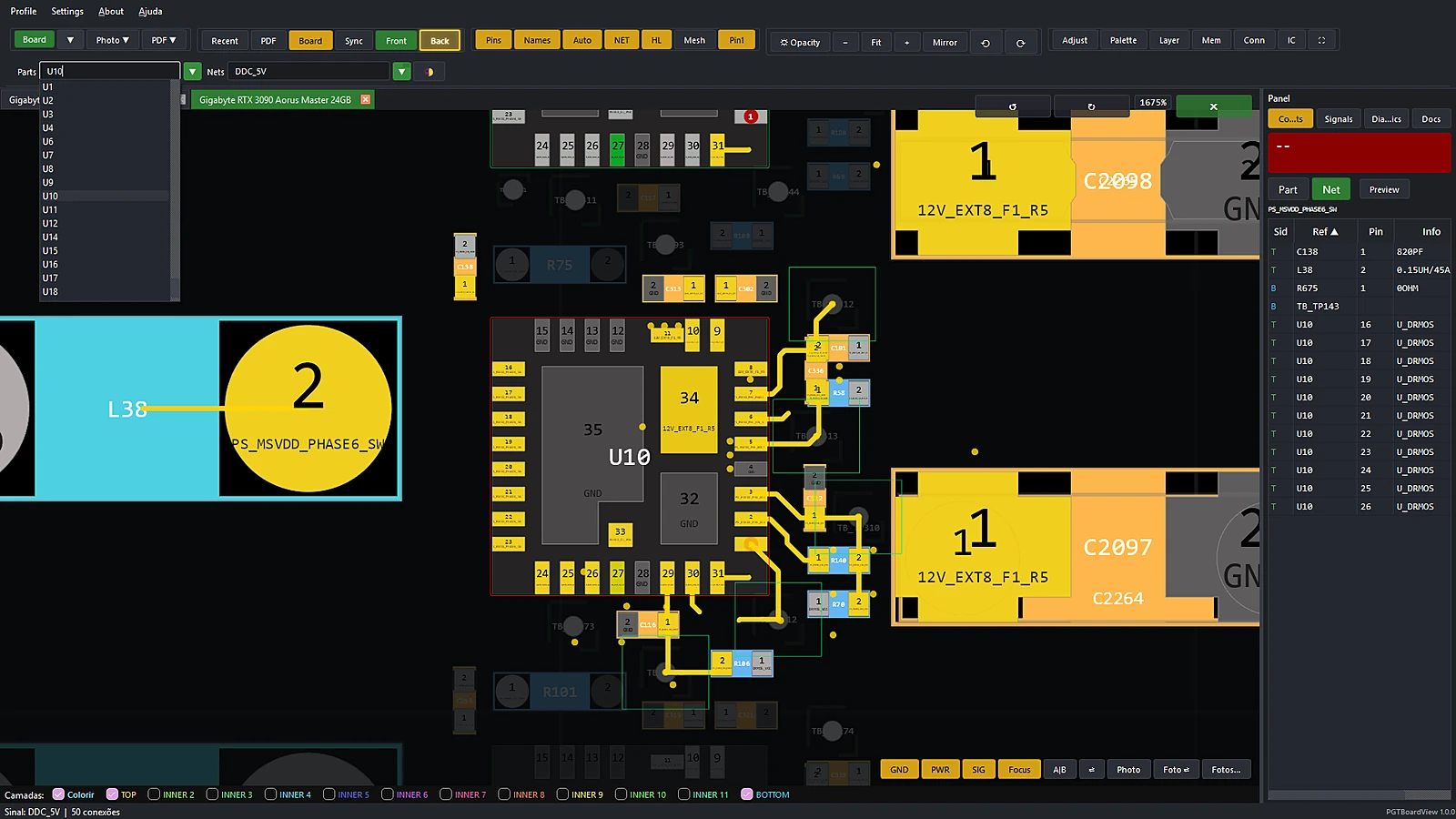This screenshot has width=1456, height=819.
Task: Click pin 35 pad on U10
Action: click(592, 455)
